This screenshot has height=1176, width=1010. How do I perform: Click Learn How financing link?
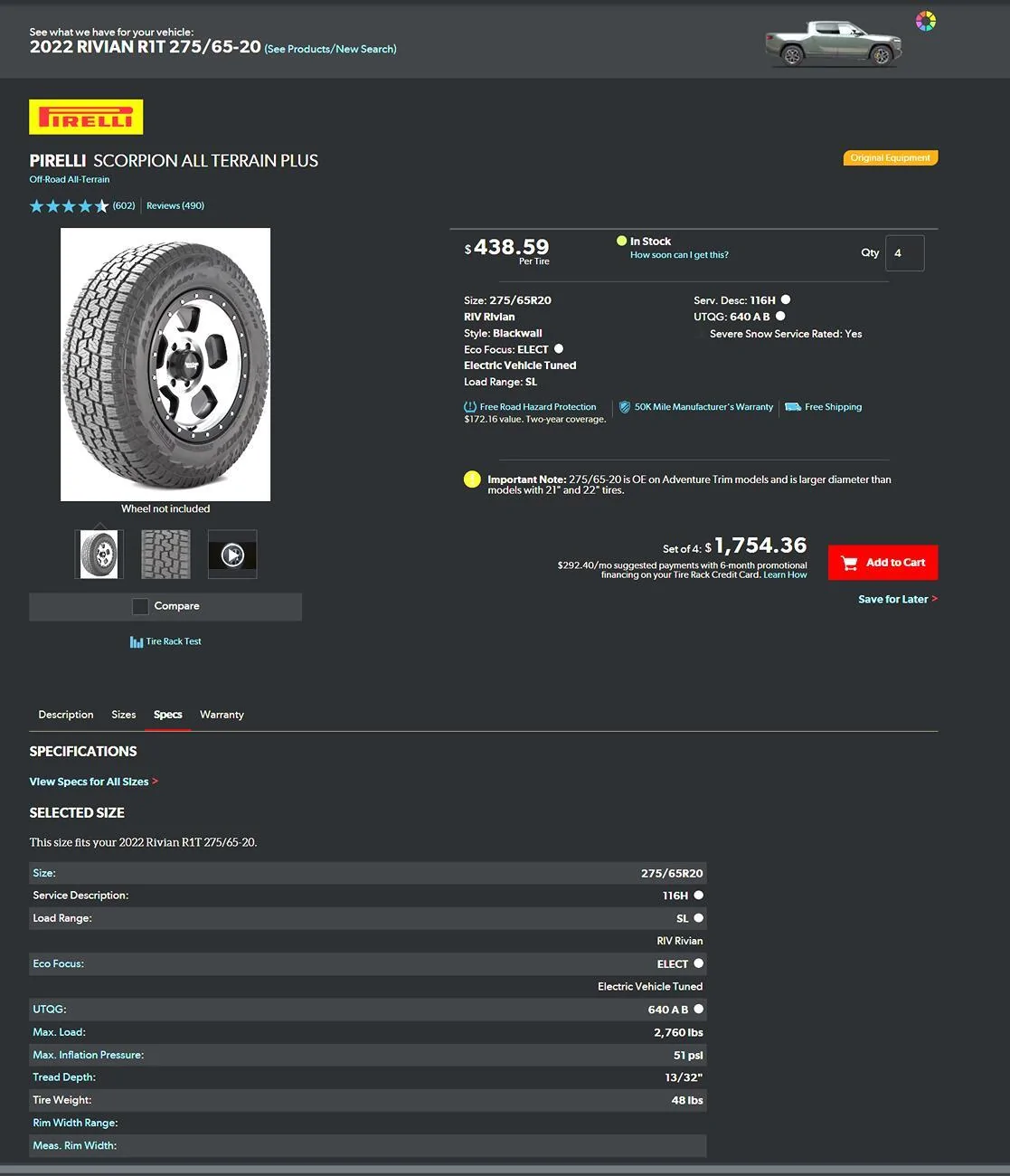pos(785,574)
